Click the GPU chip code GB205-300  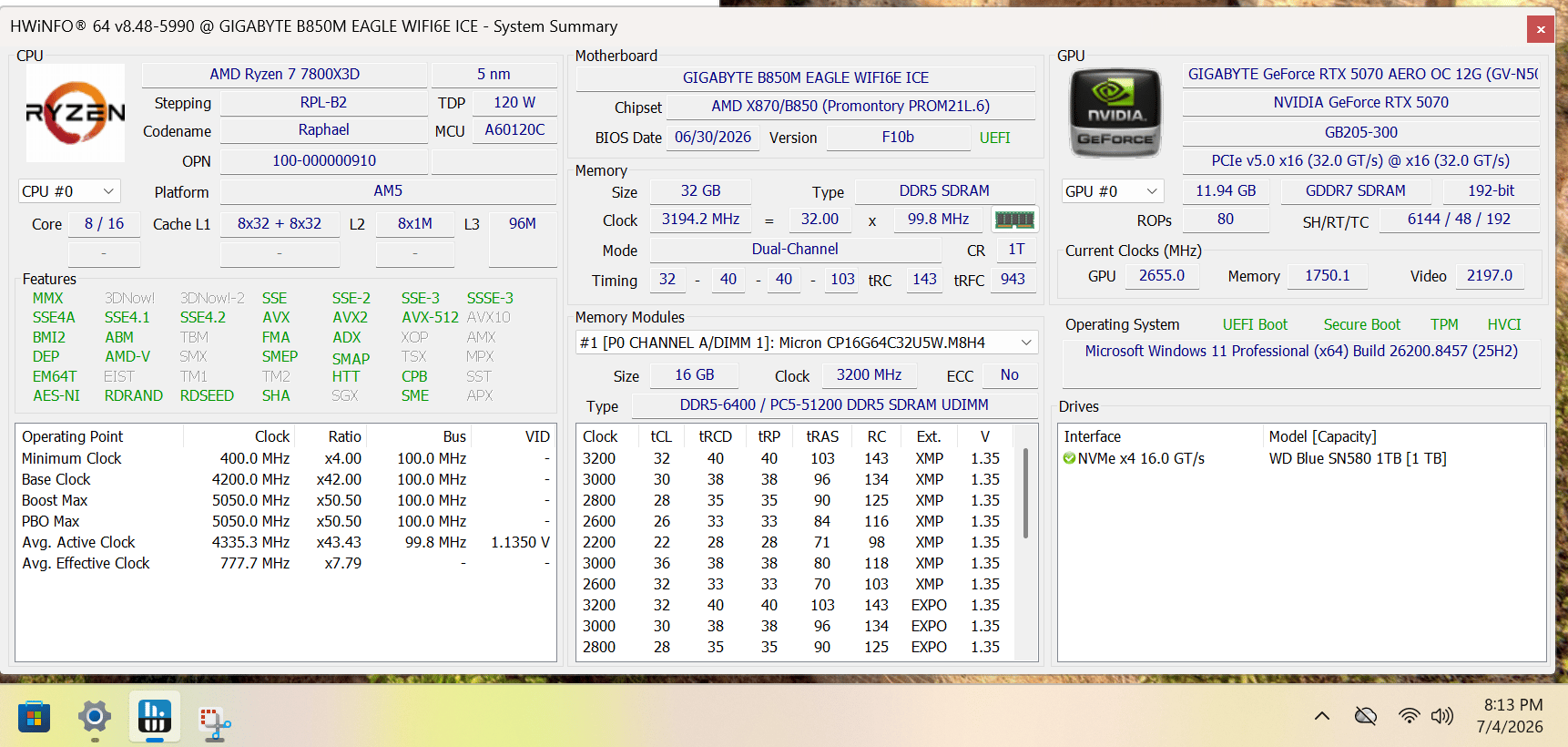point(1361,132)
